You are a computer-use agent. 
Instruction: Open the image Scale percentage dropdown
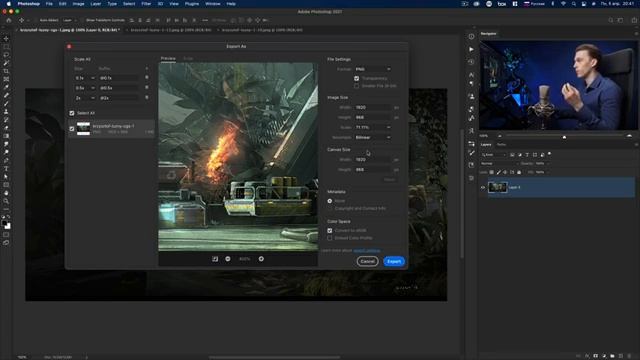373,127
